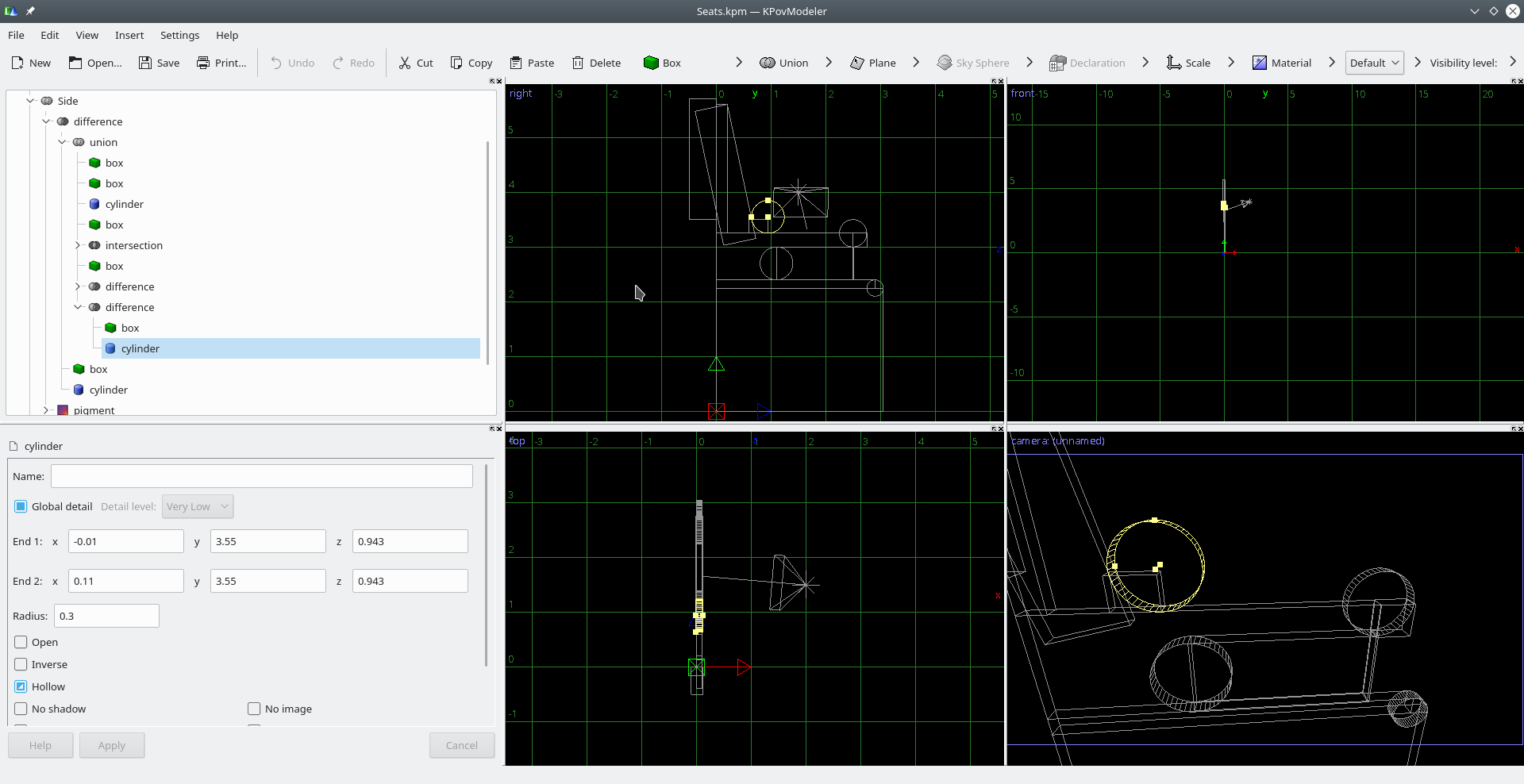The image size is (1524, 784).
Task: Click the New document button
Action: (x=31, y=63)
